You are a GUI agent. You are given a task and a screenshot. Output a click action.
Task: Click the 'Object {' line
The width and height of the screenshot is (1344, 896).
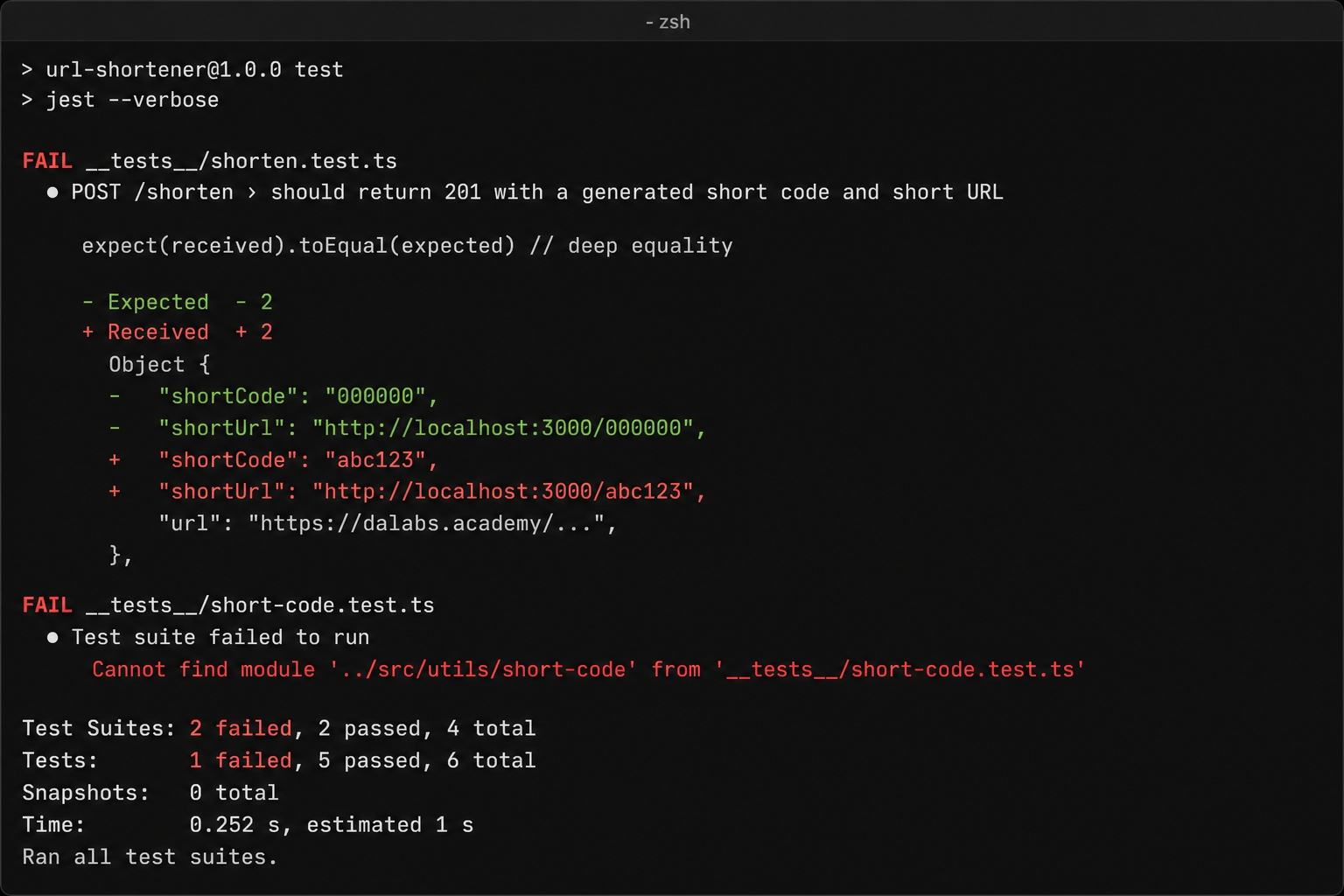(159, 364)
